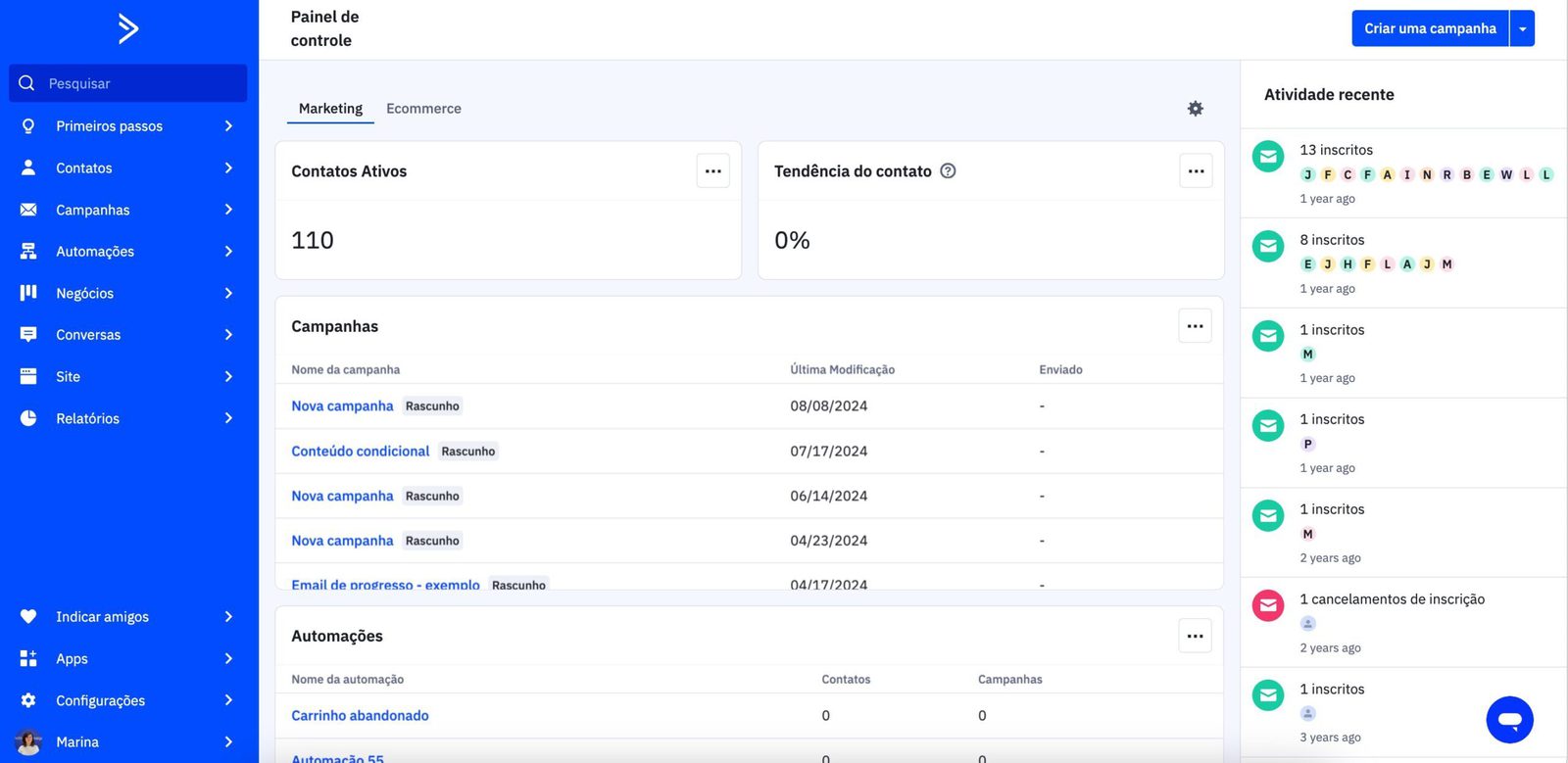Click the Criar uma campanha button
Viewport: 1568px width, 763px height.
[1430, 29]
